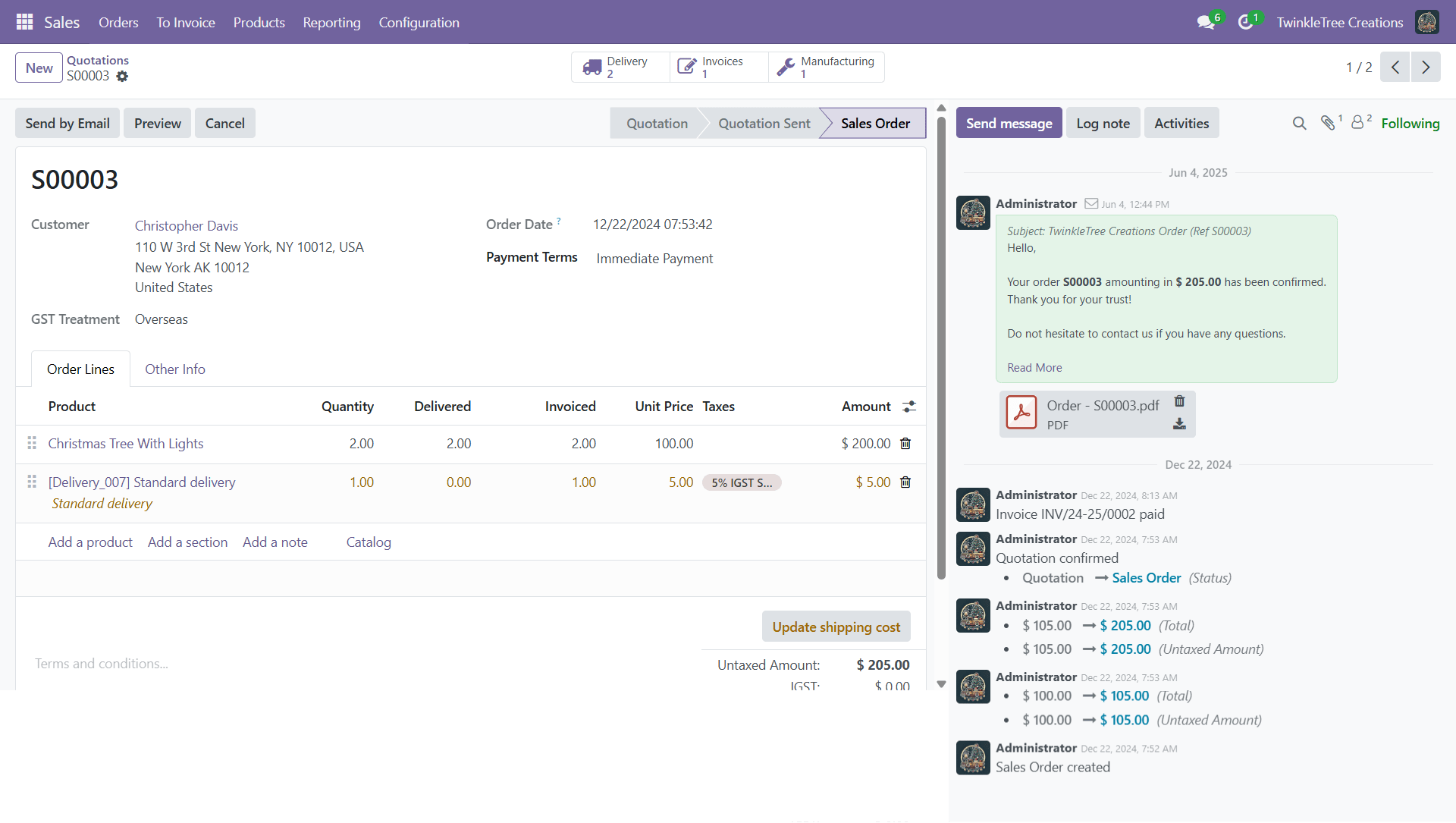The width and height of the screenshot is (1456, 823).
Task: Delete the Order - S00003.pdf attachment
Action: [1179, 401]
